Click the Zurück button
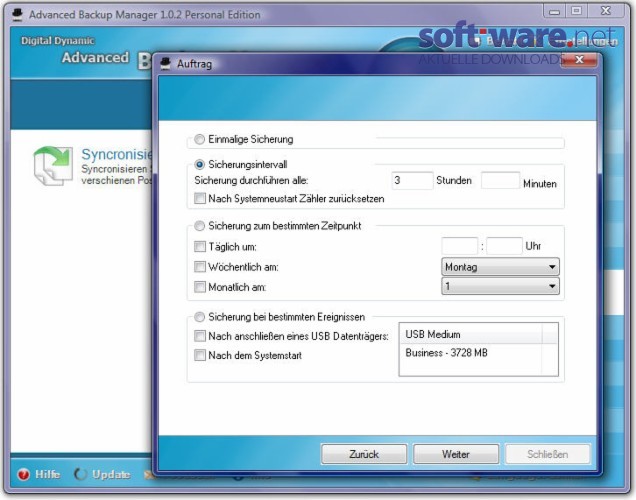Viewport: 636px width, 500px height. 364,454
